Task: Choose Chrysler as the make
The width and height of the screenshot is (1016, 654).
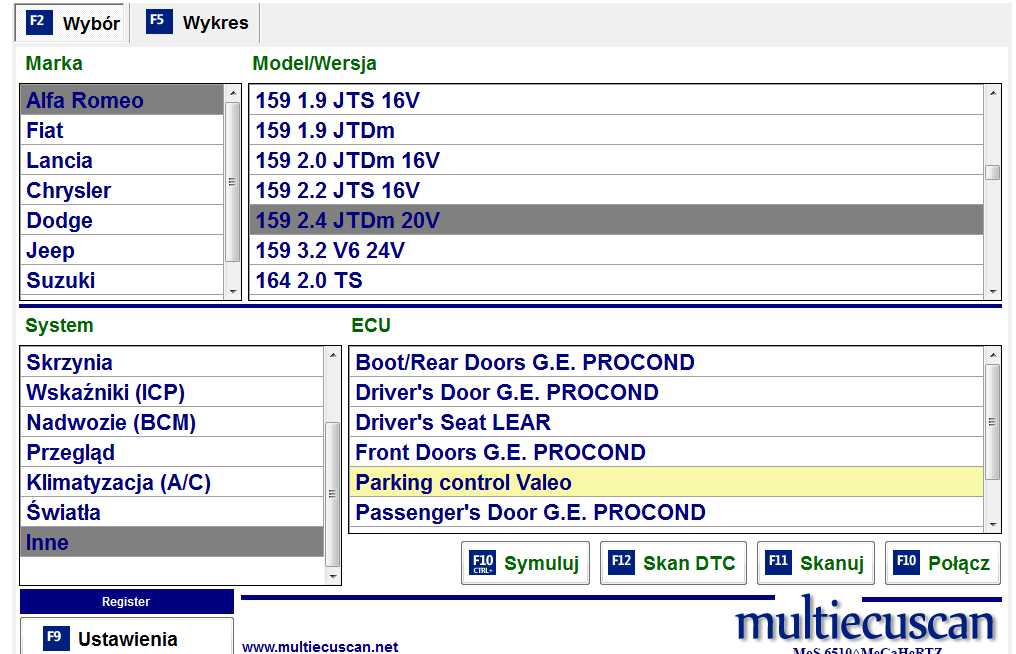Action: (x=122, y=191)
